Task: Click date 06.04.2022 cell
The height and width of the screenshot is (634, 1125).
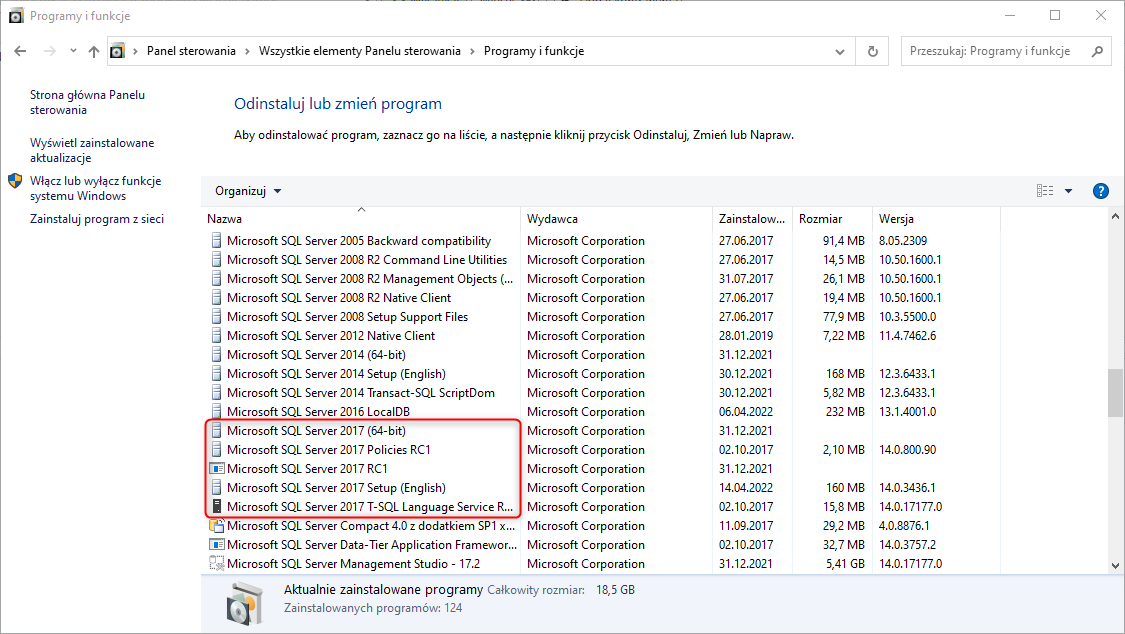Action: coord(745,412)
